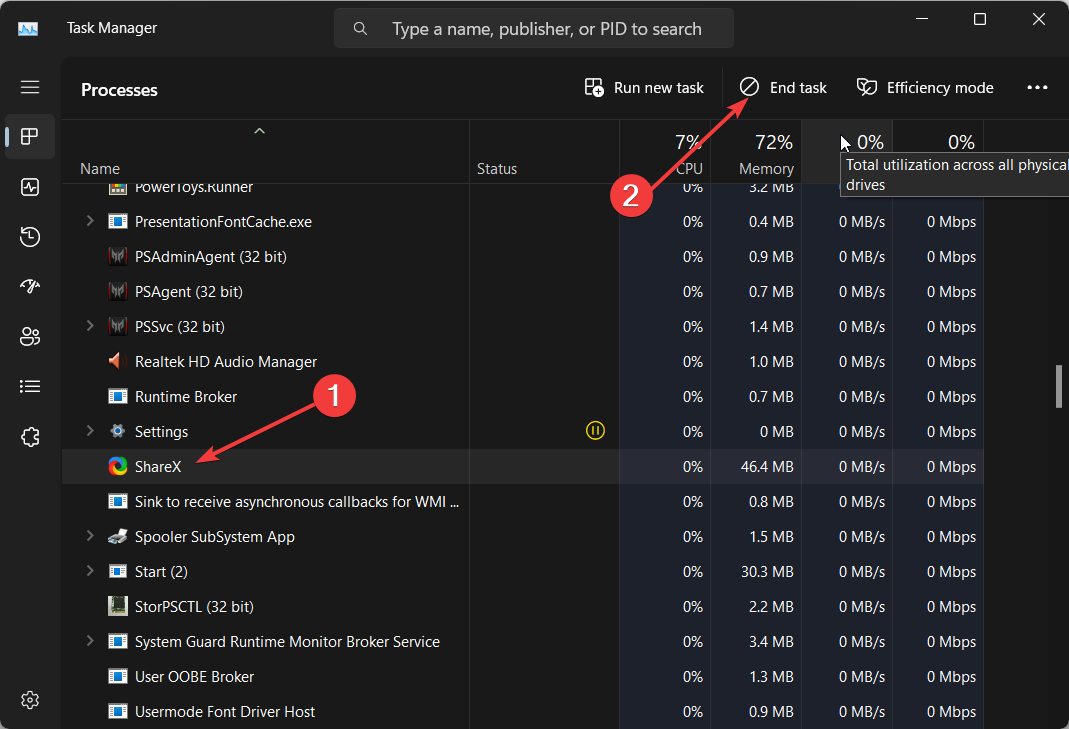The image size is (1069, 729).
Task: Click the ShareX process icon
Action: [118, 466]
